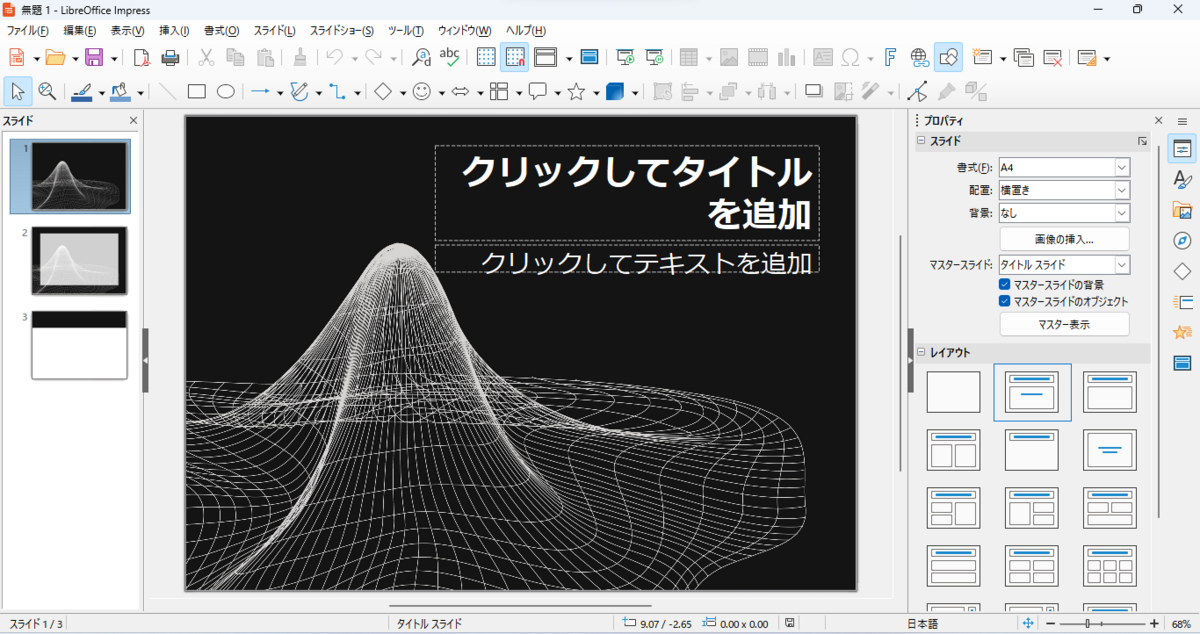This screenshot has width=1200, height=634.
Task: Click the Snap to Grid icon
Action: [515, 57]
